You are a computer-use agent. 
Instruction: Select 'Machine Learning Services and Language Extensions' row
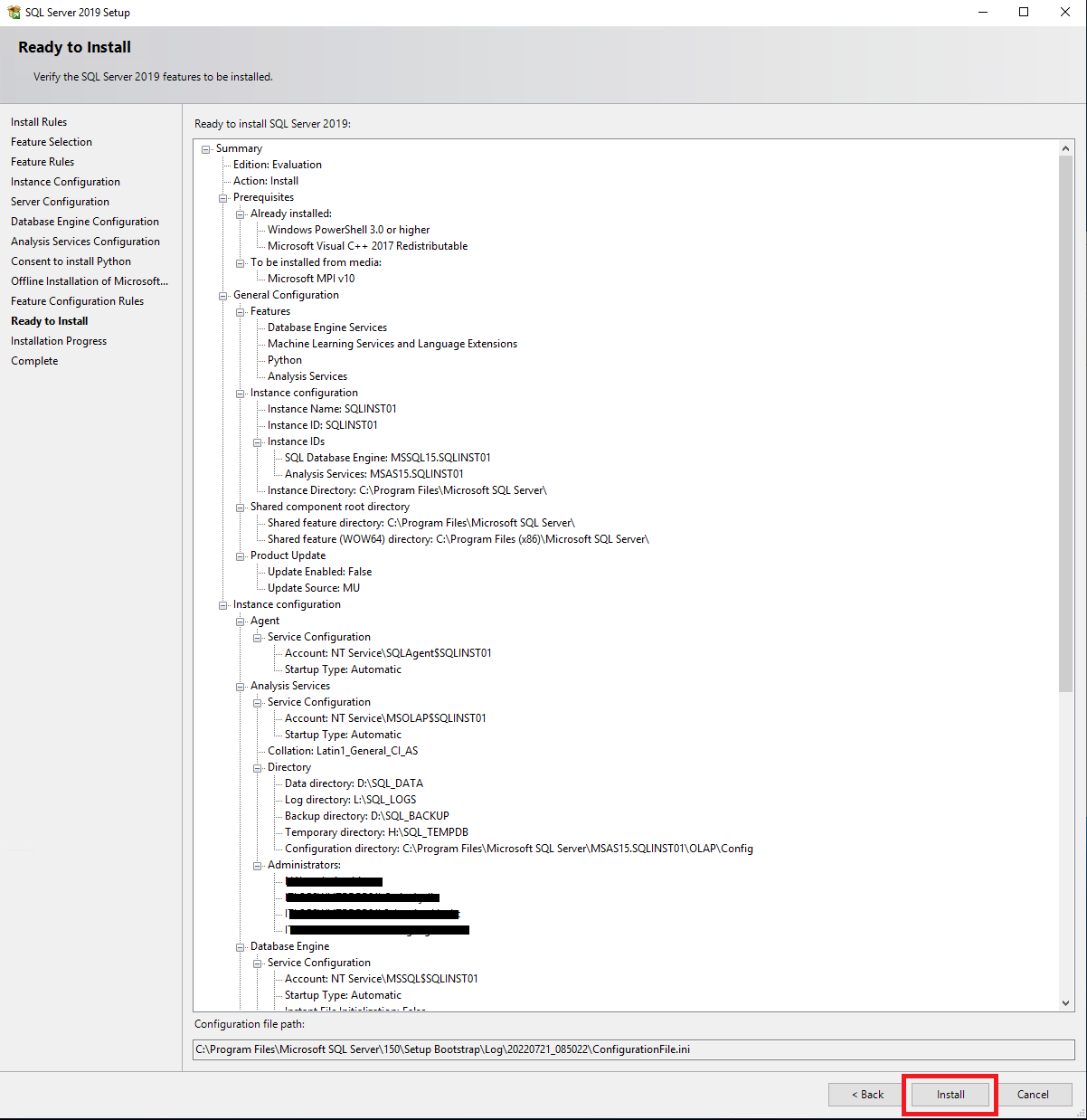click(x=392, y=344)
